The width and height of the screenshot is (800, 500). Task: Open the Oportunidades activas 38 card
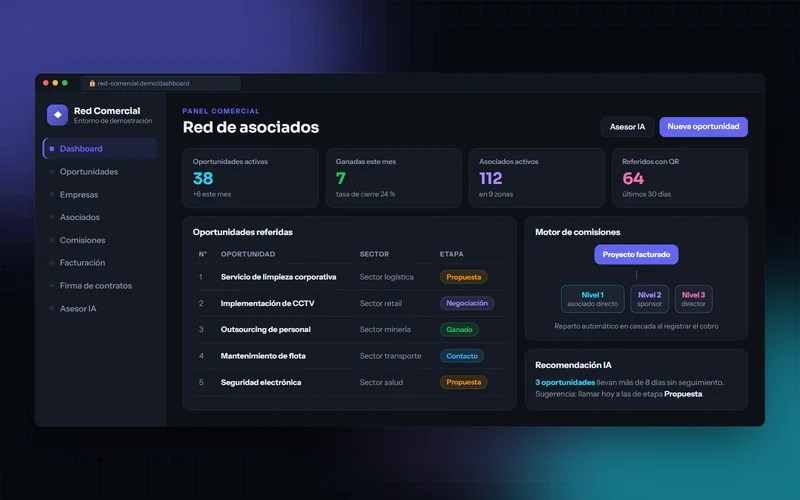(x=250, y=178)
